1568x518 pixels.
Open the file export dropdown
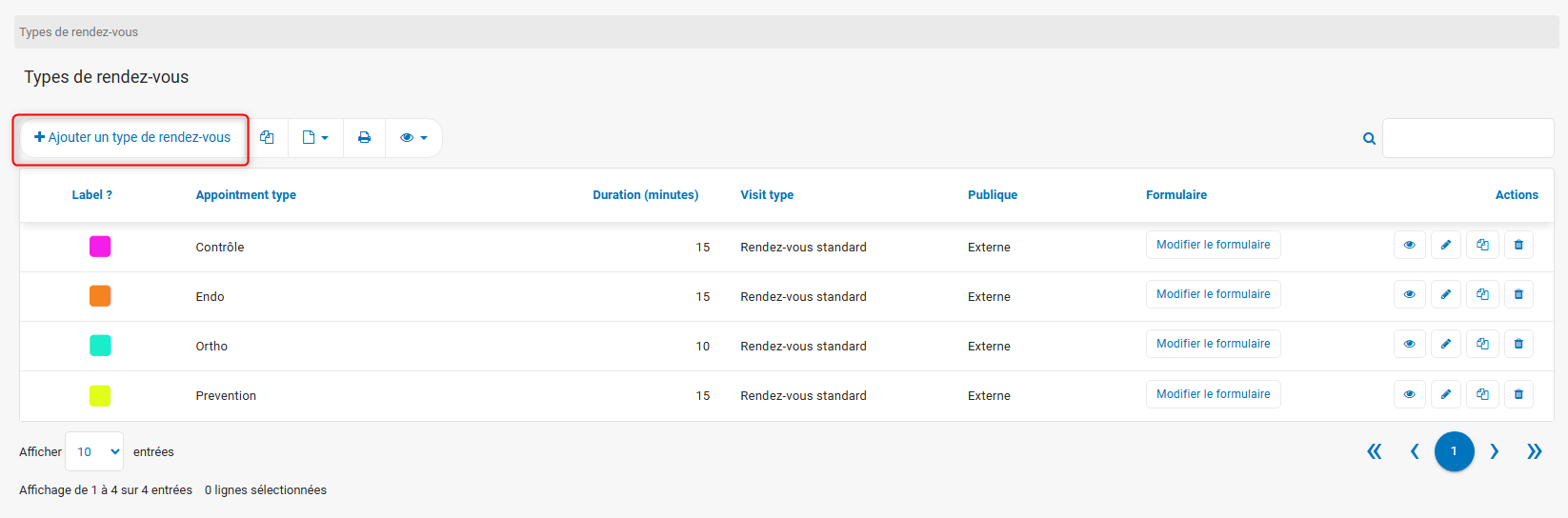click(315, 138)
